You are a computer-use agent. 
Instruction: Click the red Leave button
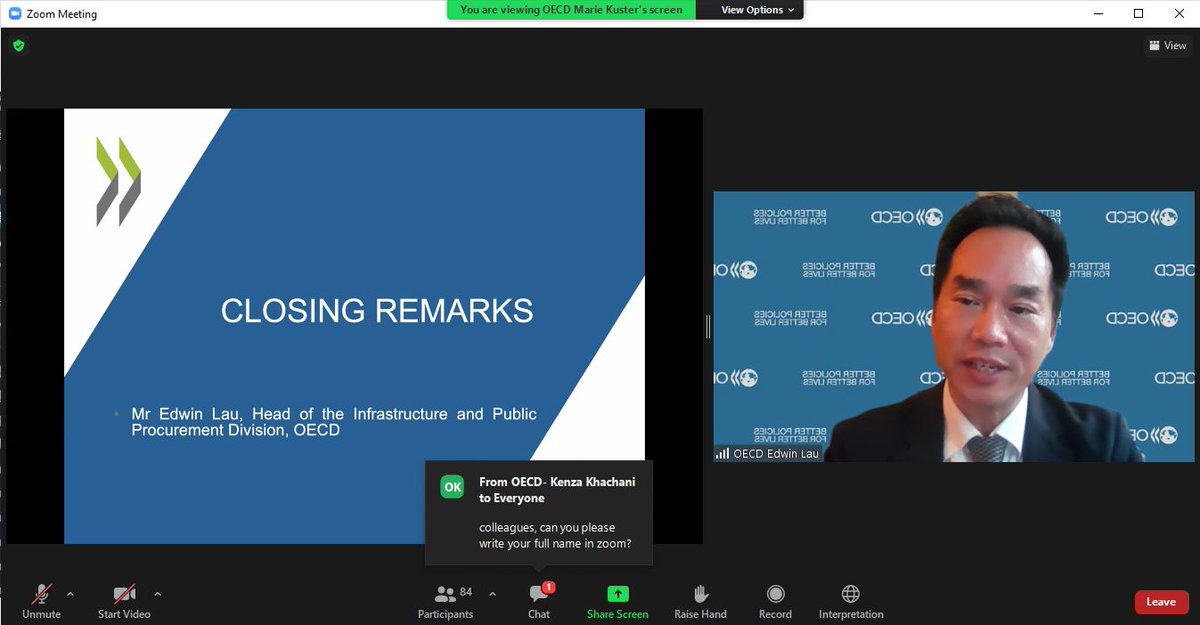pyautogui.click(x=1161, y=602)
